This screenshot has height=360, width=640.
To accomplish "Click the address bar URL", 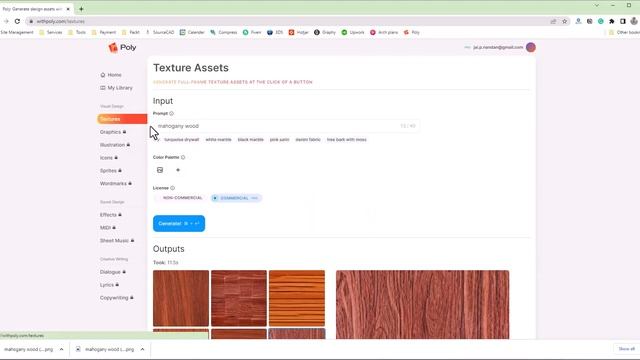I will pyautogui.click(x=60, y=21).
